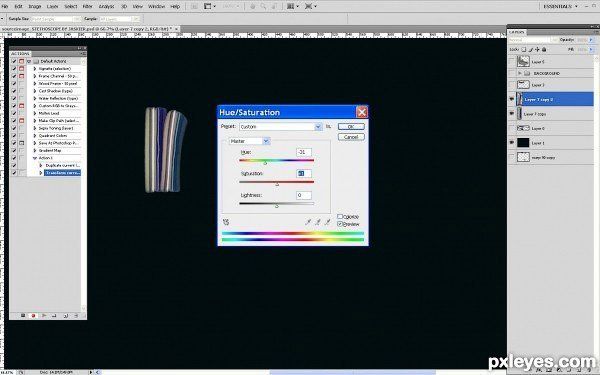Toggle checkmark for Vignette (selection) action

click(x=14, y=69)
